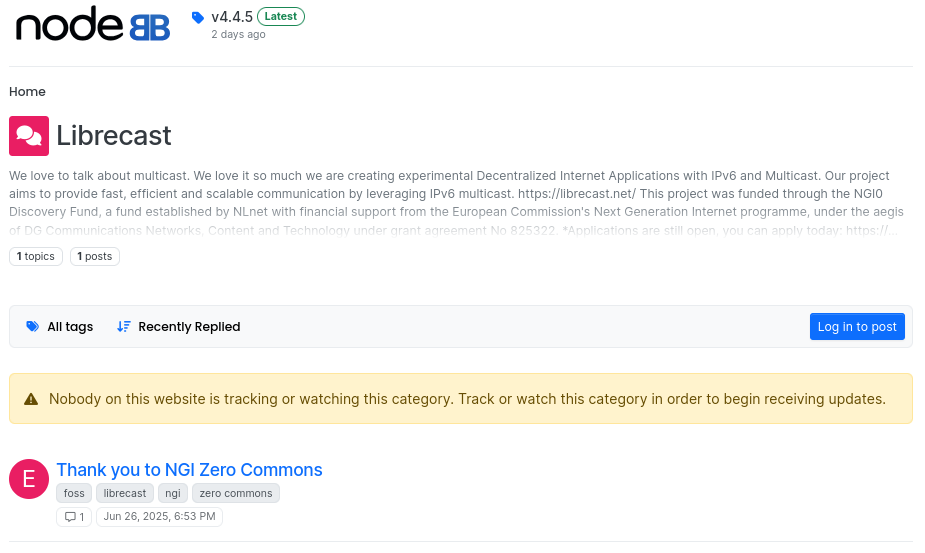Click the warning triangle icon in alert
The height and width of the screenshot is (553, 925).
coord(31,400)
